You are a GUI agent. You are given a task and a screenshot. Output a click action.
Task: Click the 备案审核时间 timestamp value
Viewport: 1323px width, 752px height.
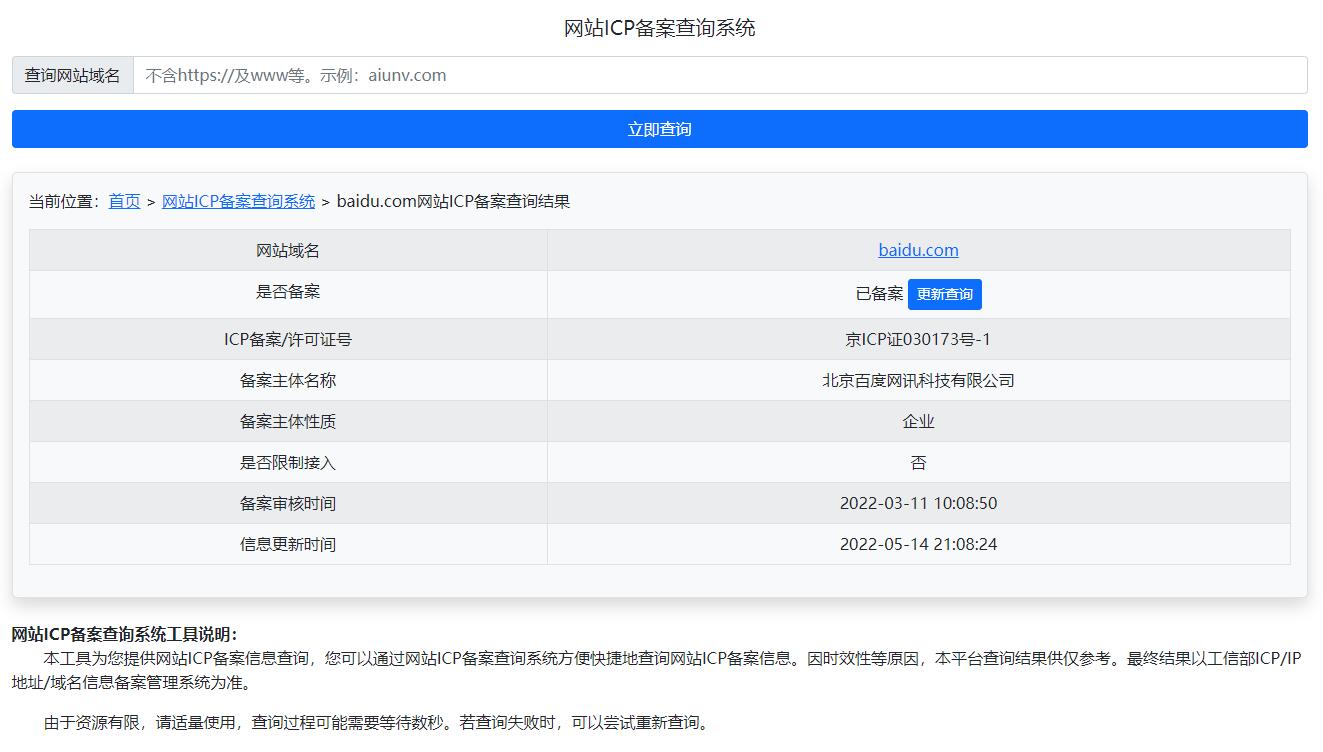tap(918, 503)
